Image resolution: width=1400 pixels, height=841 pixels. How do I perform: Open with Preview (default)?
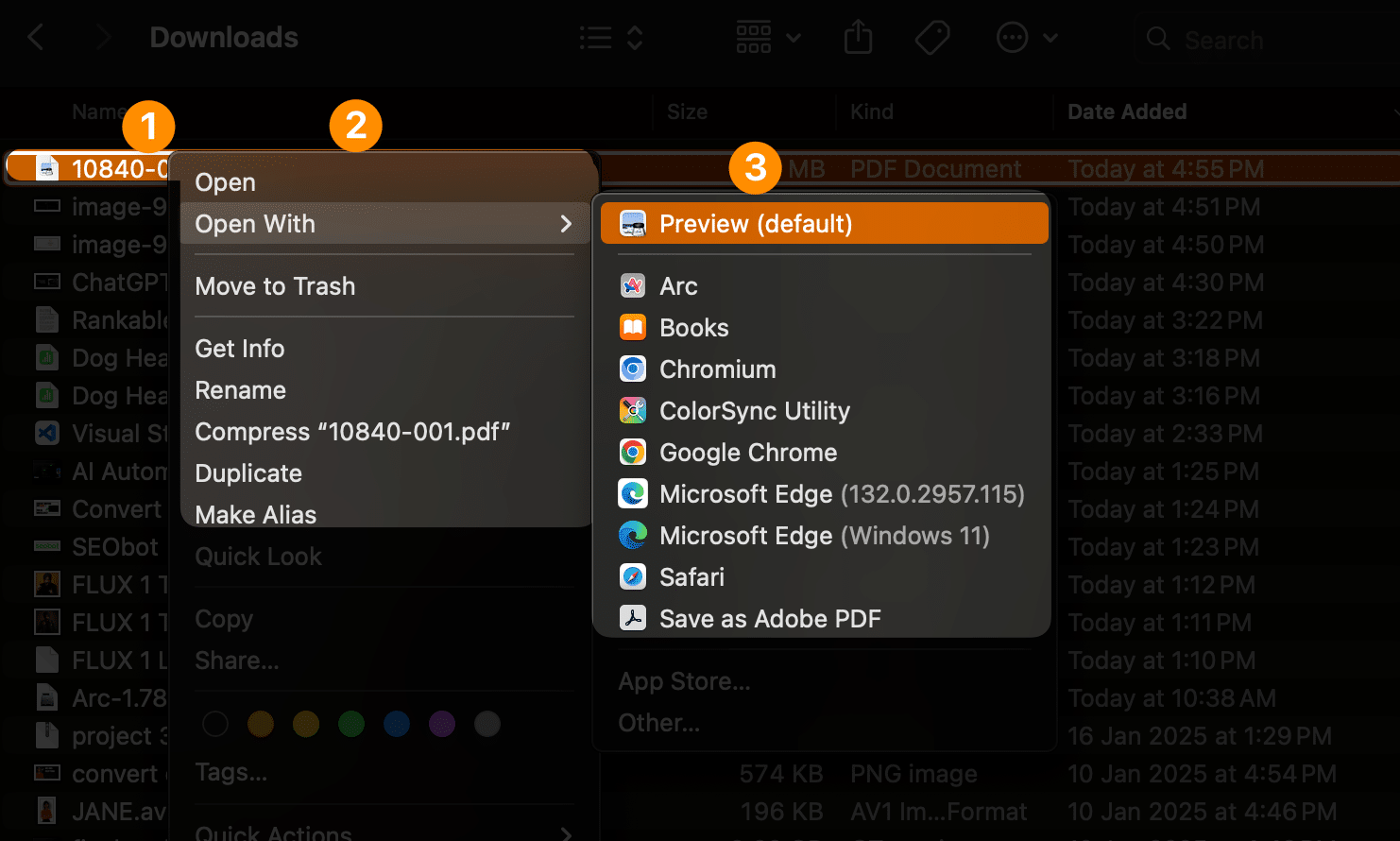click(x=824, y=224)
